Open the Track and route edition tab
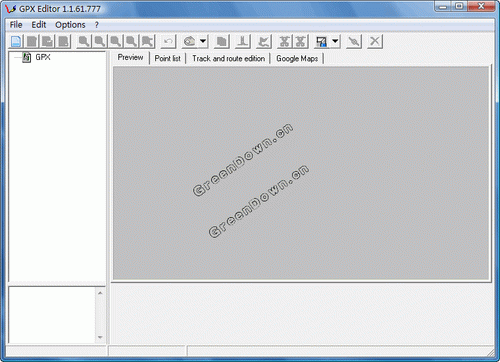 pyautogui.click(x=229, y=59)
